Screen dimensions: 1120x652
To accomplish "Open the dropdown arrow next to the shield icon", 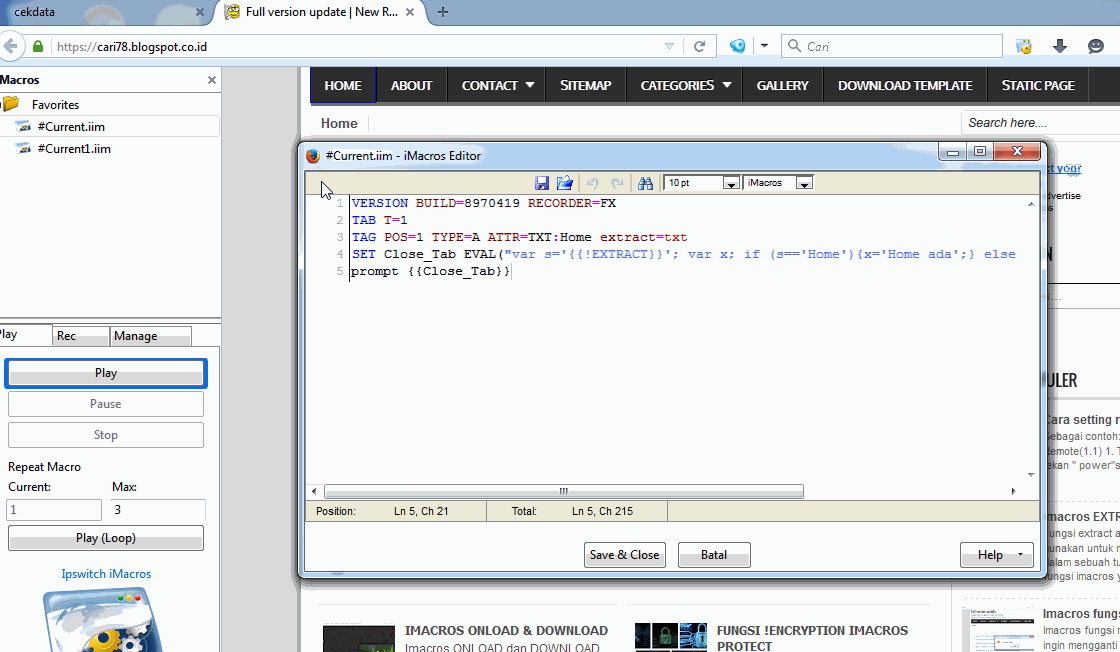I will click(764, 46).
